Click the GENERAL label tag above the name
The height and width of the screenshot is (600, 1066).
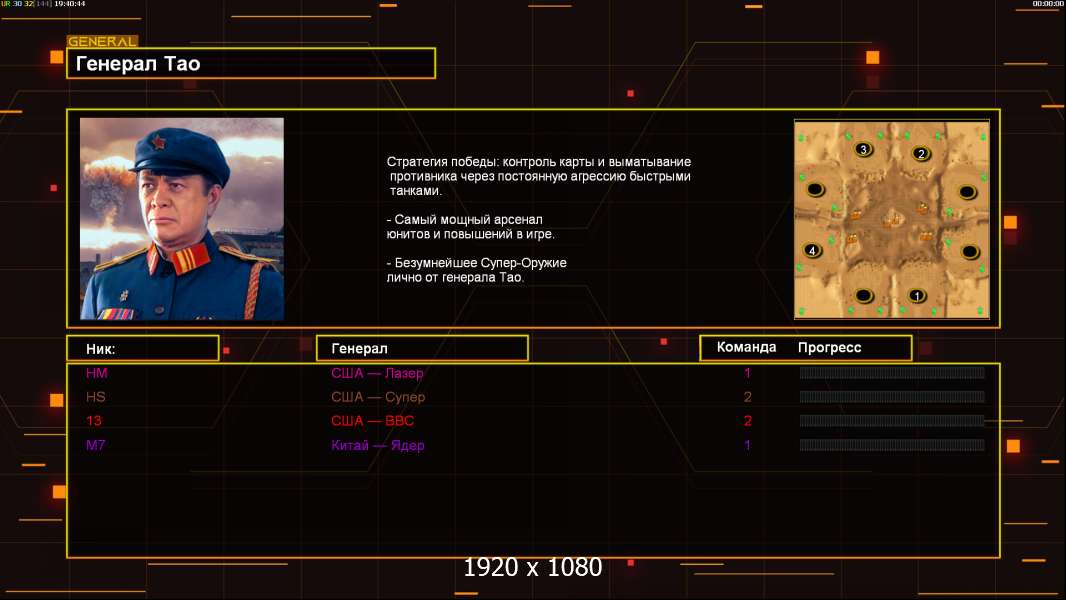(x=103, y=41)
